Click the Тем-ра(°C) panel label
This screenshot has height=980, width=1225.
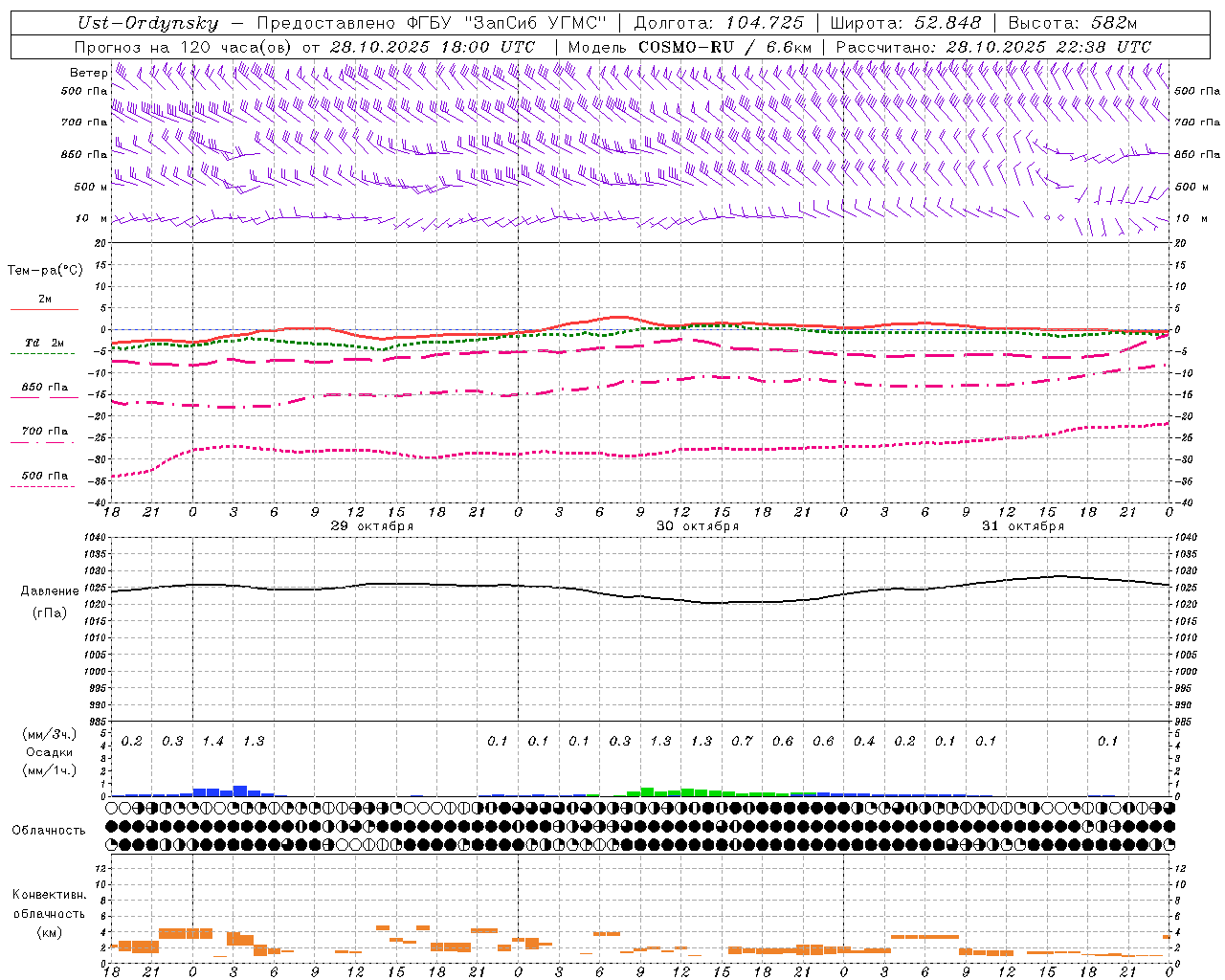click(45, 271)
